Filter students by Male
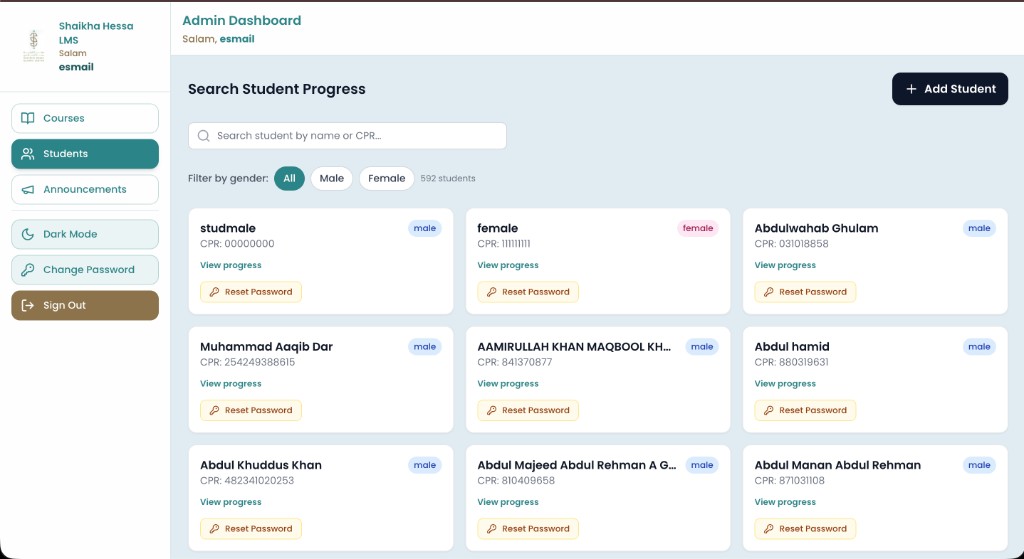The image size is (1024, 559). (x=332, y=178)
